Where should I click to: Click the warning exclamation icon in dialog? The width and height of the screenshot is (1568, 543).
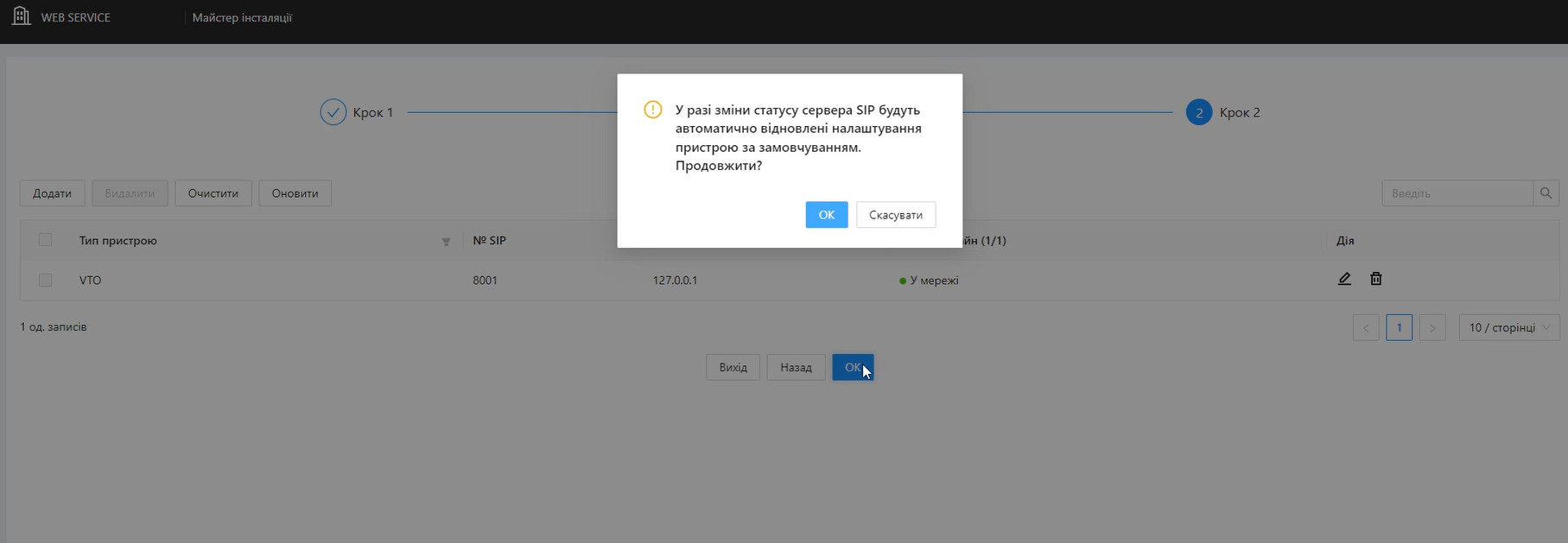(x=652, y=110)
